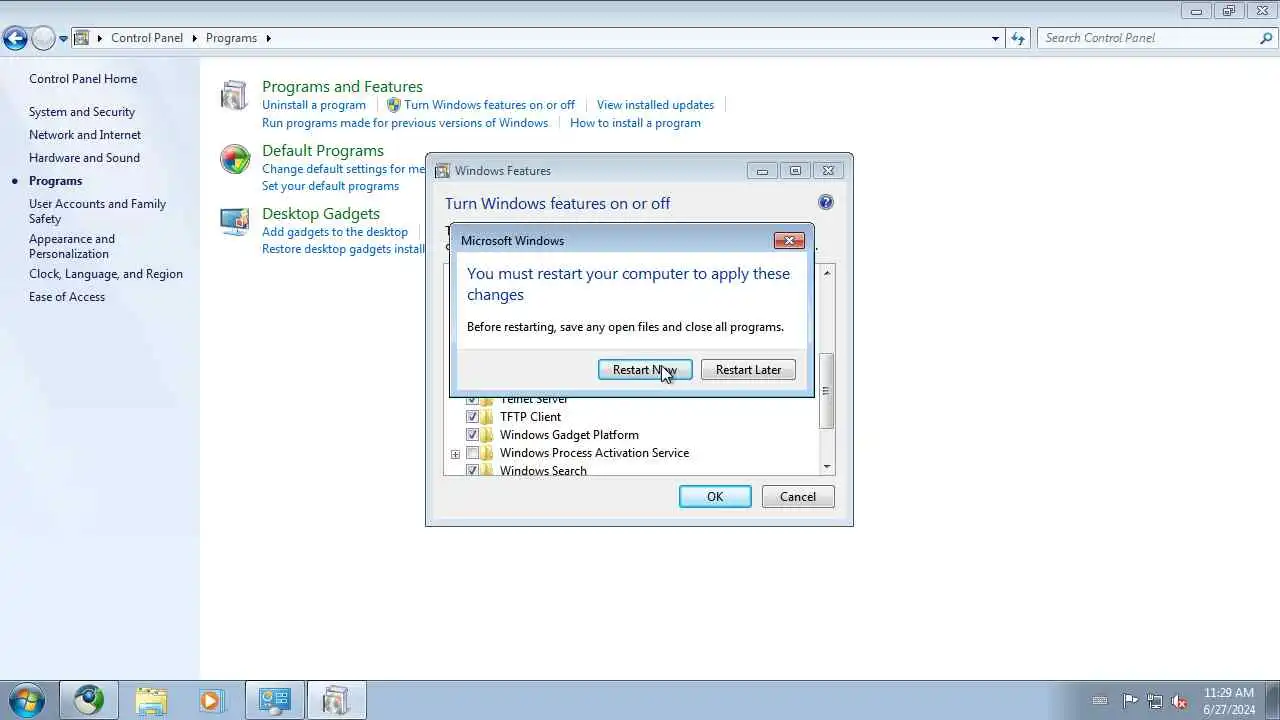Image resolution: width=1280 pixels, height=720 pixels.
Task: Click Windows Gadget Platform folder icon
Action: coord(487,435)
